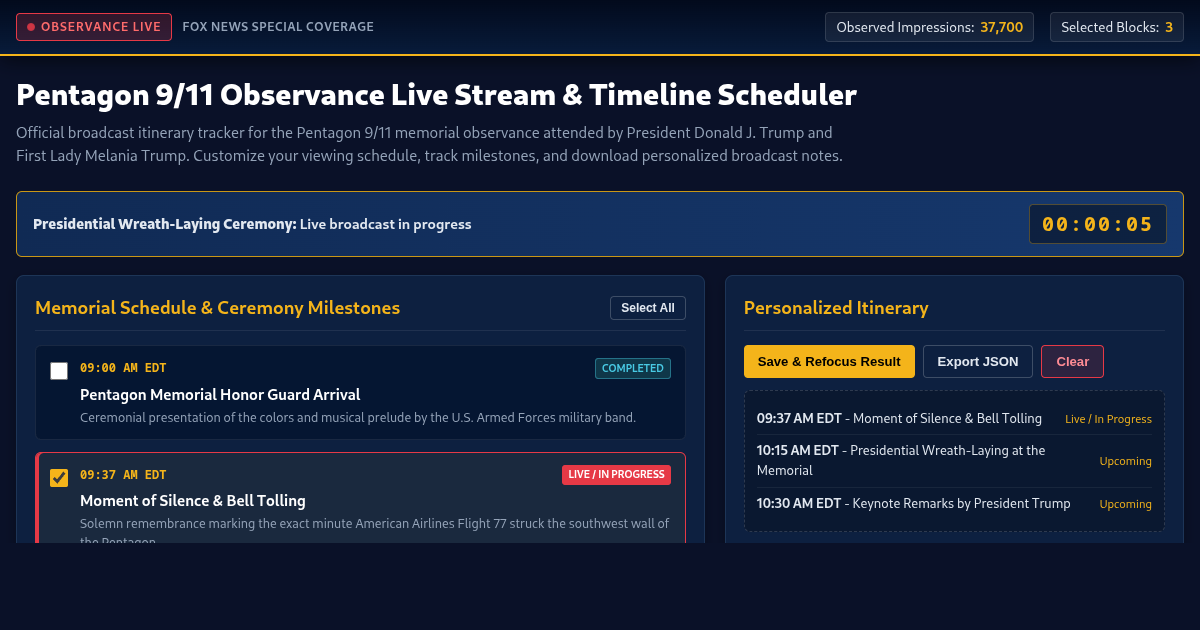Click Pentagon Memorial Honor Guard Arrival title
This screenshot has width=1200, height=630.
(x=220, y=394)
